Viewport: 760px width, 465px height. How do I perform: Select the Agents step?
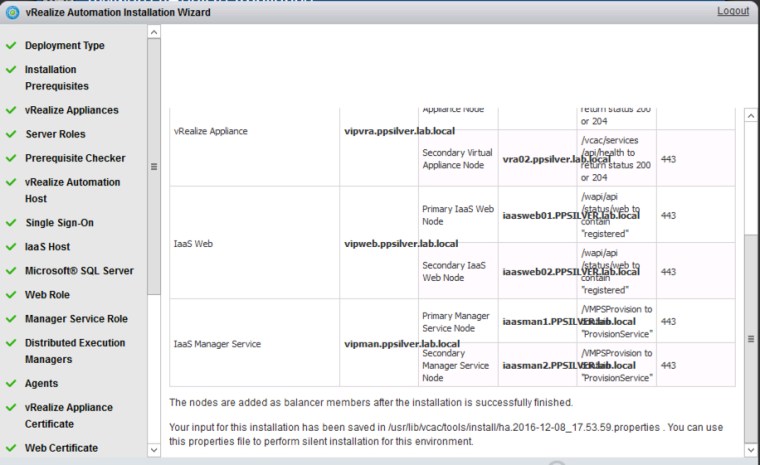click(x=42, y=384)
